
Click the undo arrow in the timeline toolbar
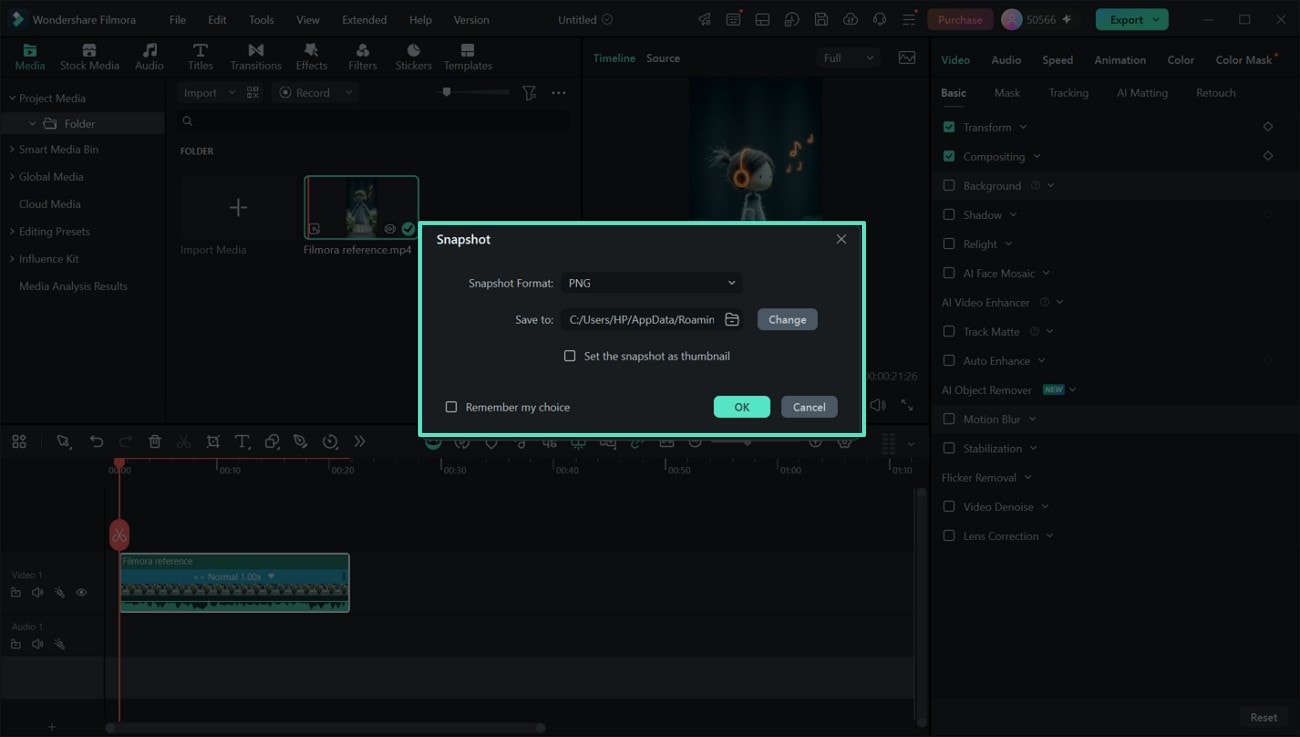click(96, 441)
